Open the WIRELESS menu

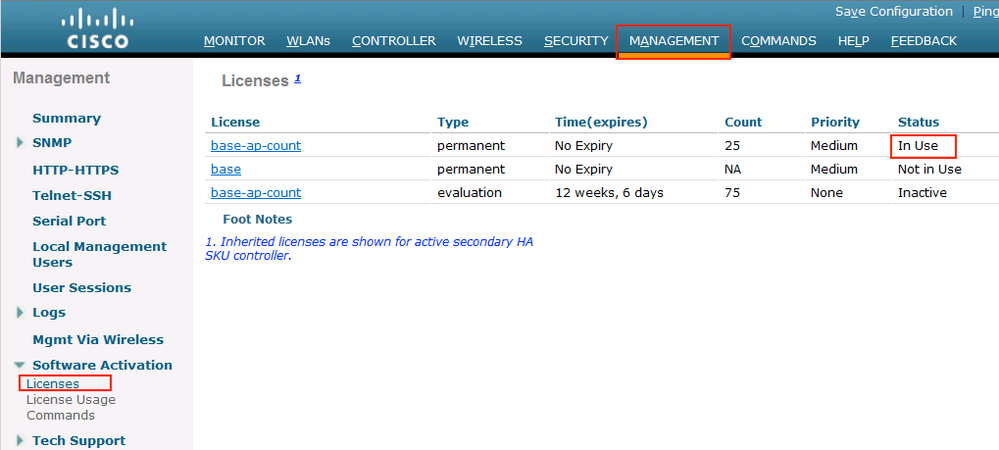(x=489, y=41)
